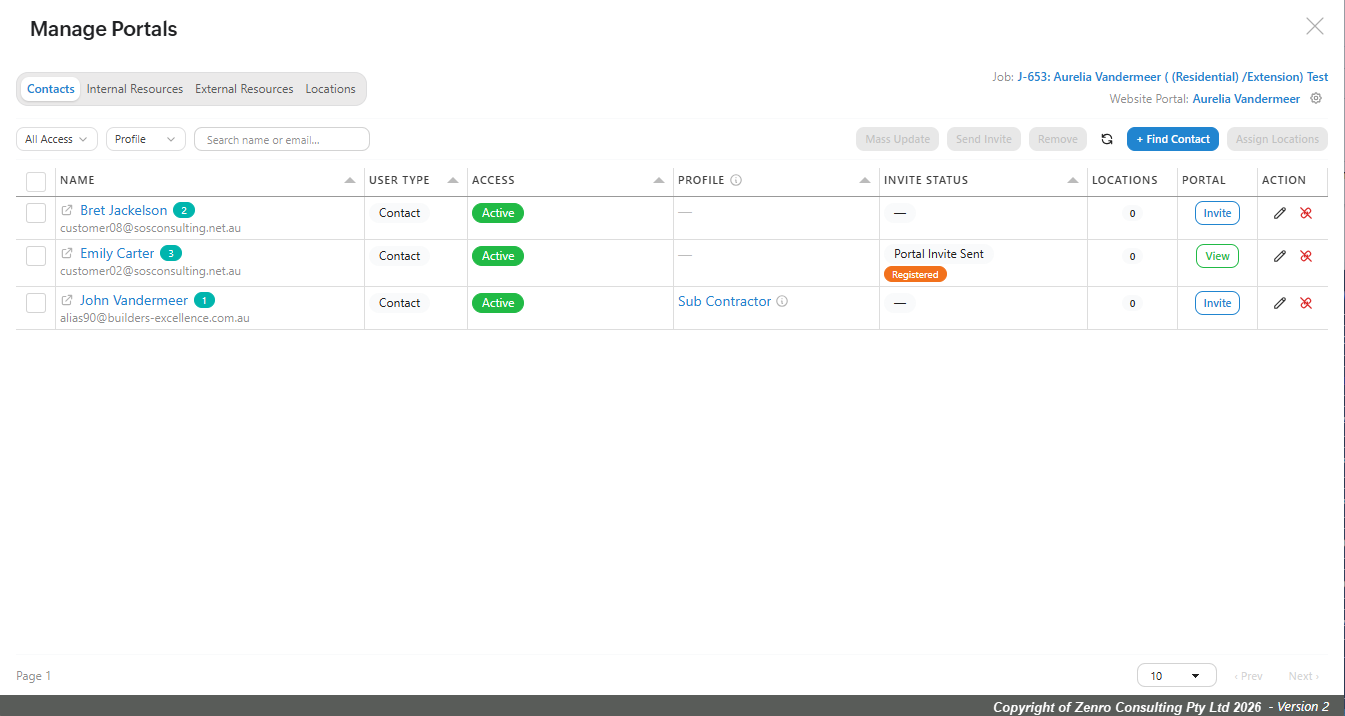Sort by Invite Status column arrow
Viewport: 1345px width, 716px height.
tap(1073, 181)
